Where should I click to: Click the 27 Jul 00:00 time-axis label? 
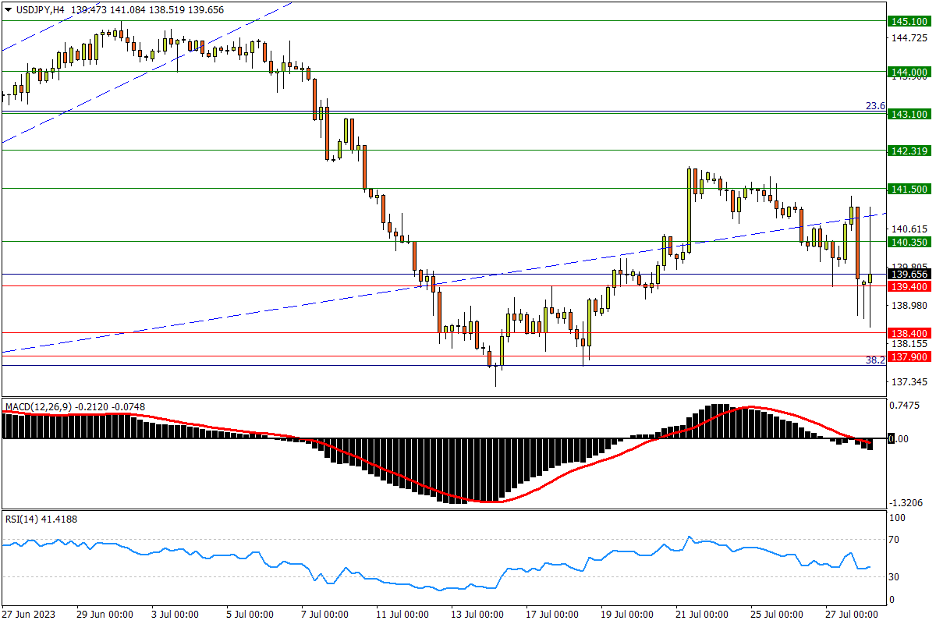click(852, 613)
